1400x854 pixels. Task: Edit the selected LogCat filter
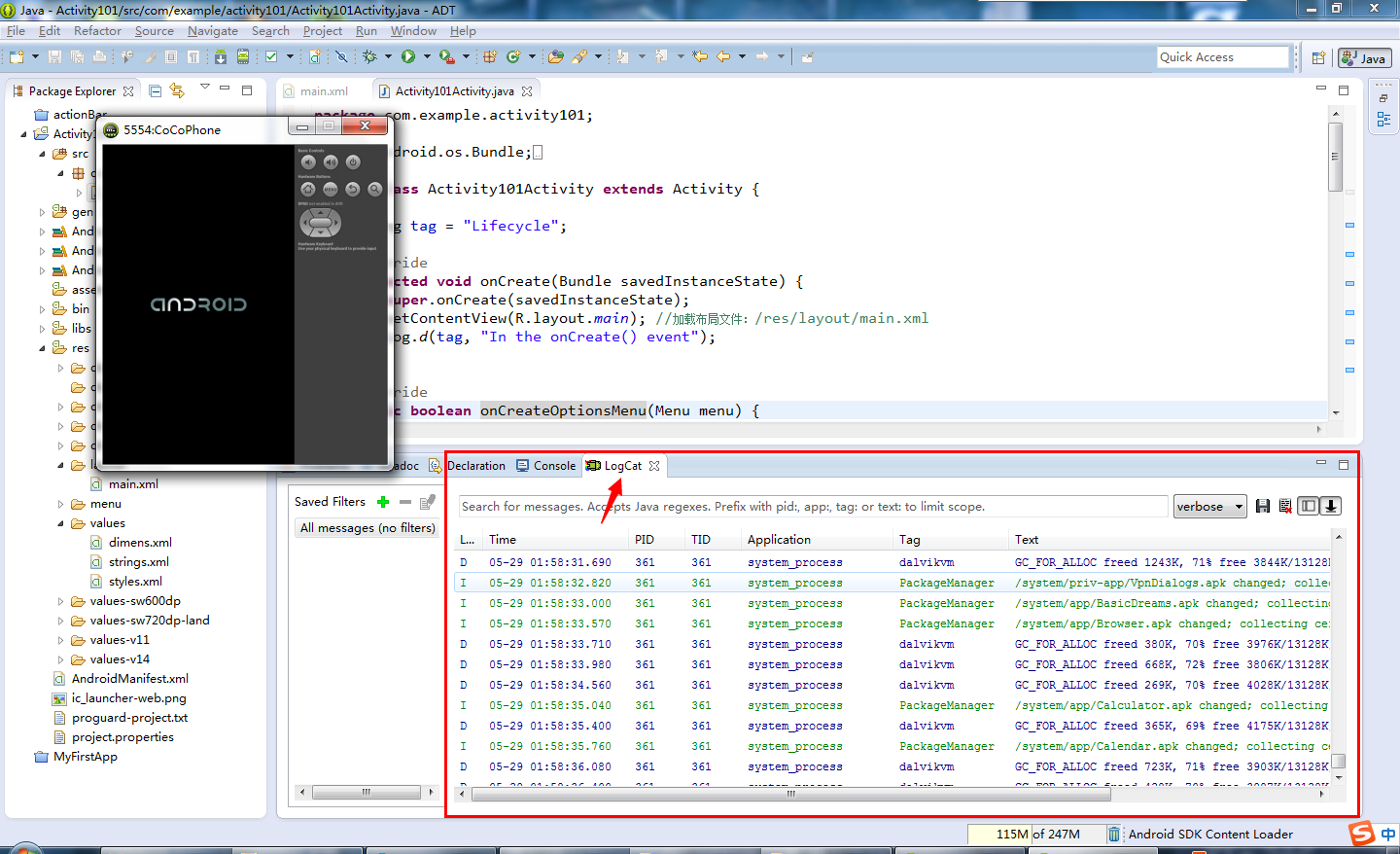click(x=427, y=502)
